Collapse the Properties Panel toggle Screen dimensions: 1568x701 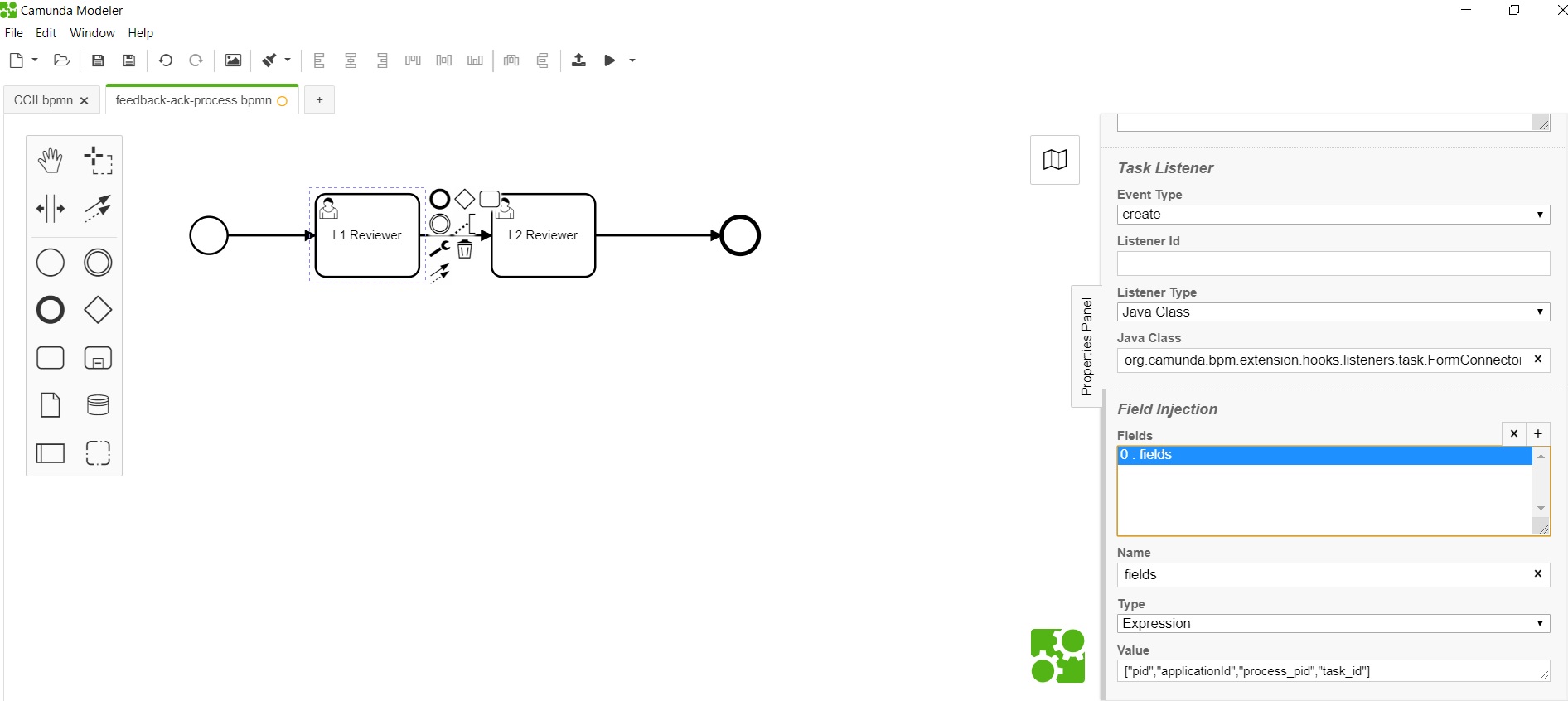[1086, 346]
